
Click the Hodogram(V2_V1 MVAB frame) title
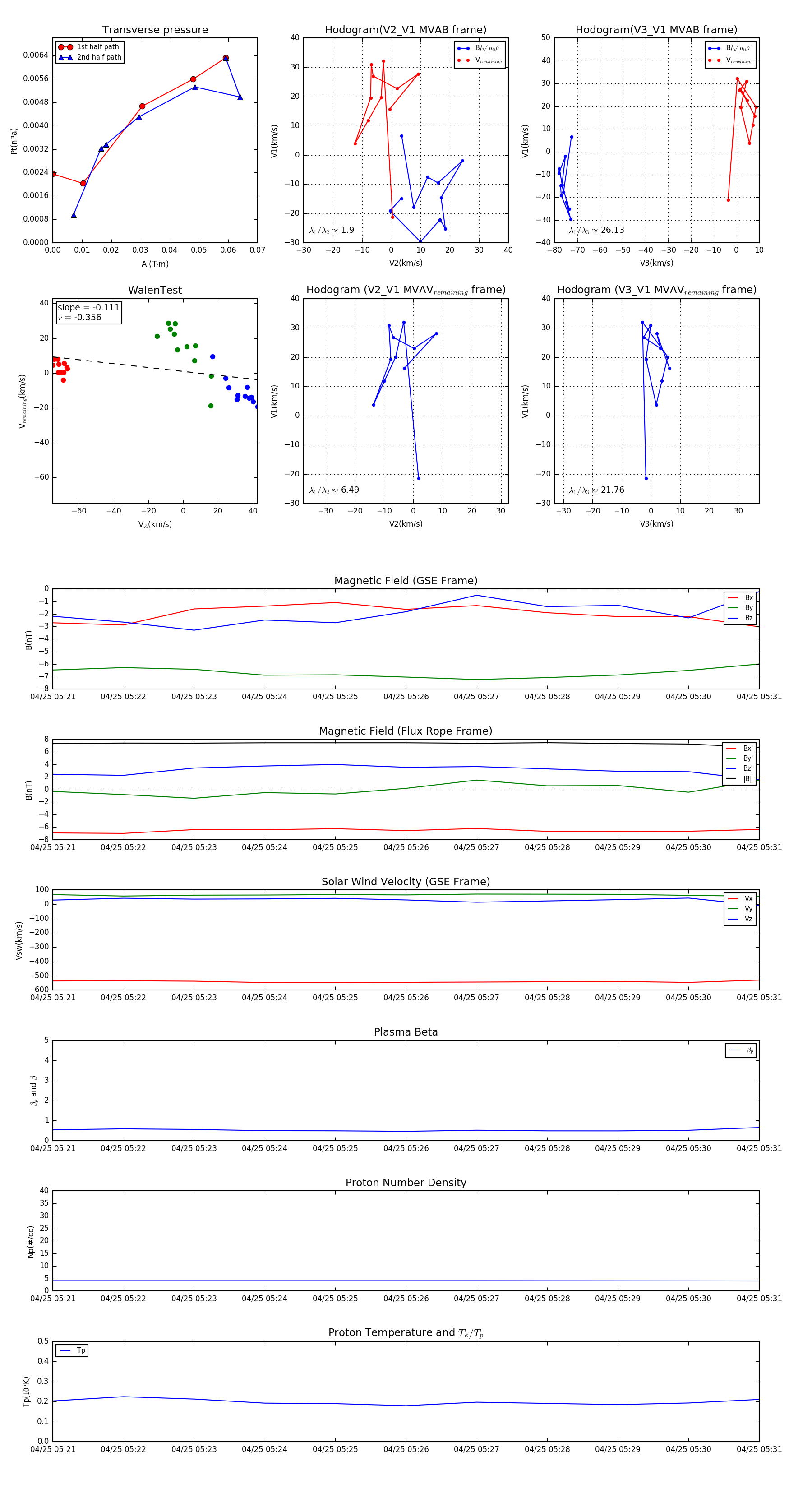pos(406,30)
